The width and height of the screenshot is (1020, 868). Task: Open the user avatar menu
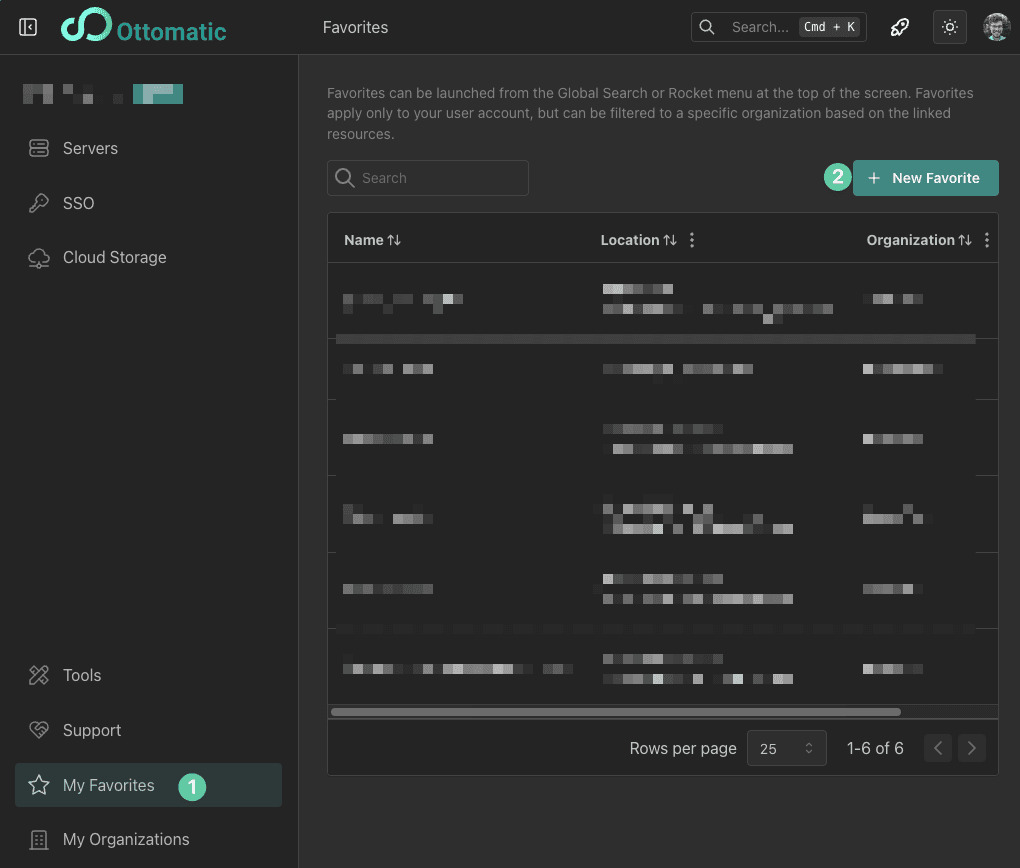coord(996,27)
